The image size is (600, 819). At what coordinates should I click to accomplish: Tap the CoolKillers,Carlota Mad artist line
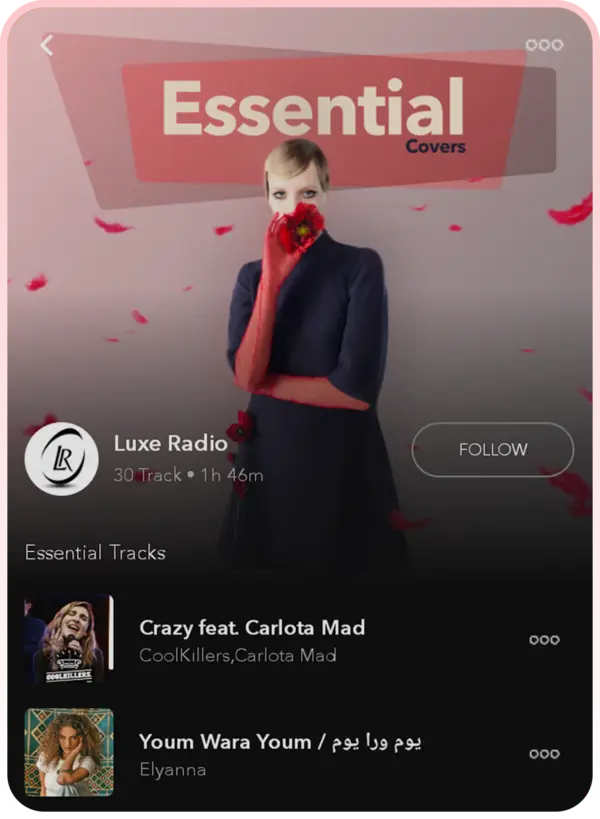238,656
